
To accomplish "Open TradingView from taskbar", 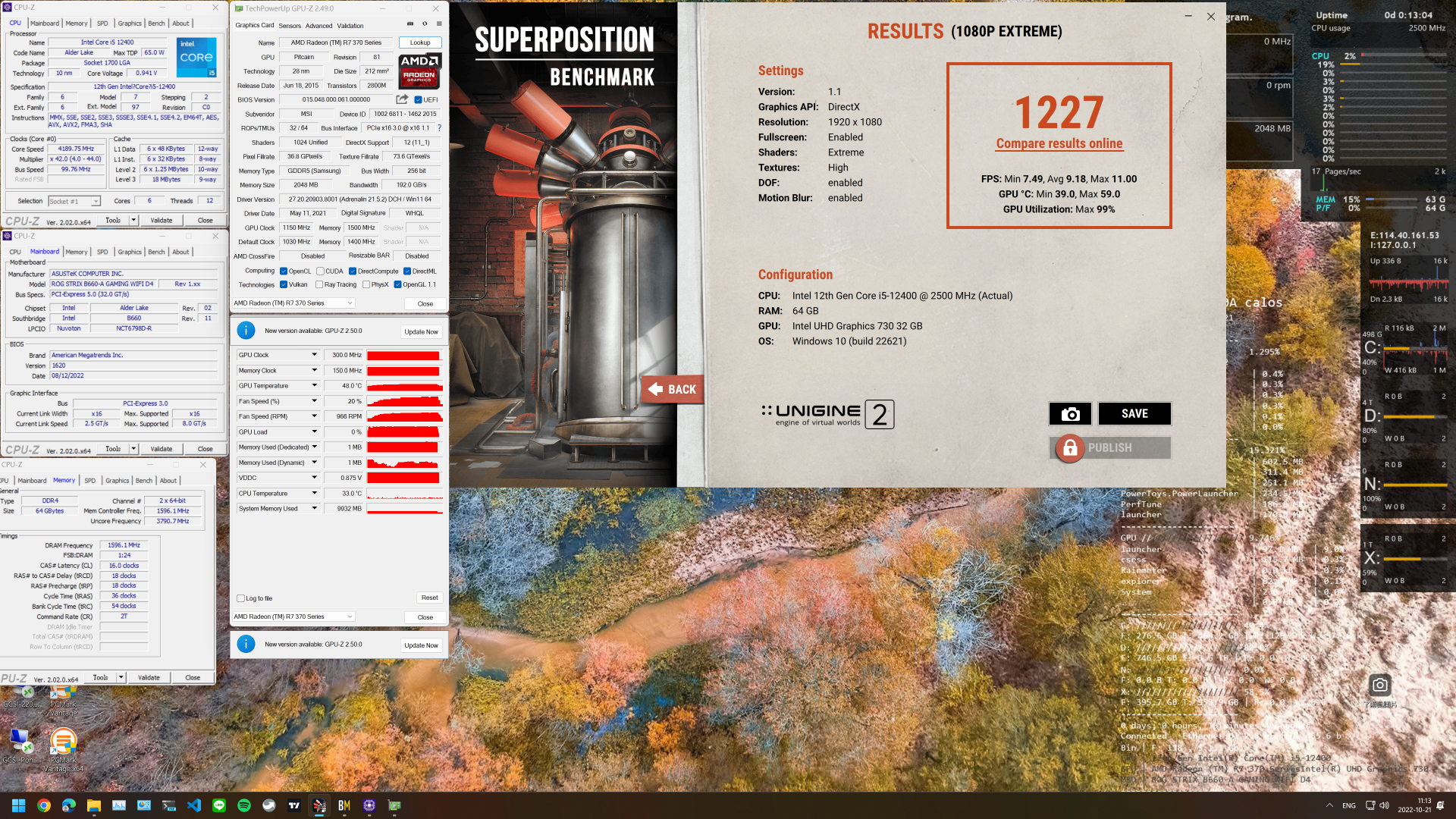I will [x=294, y=805].
